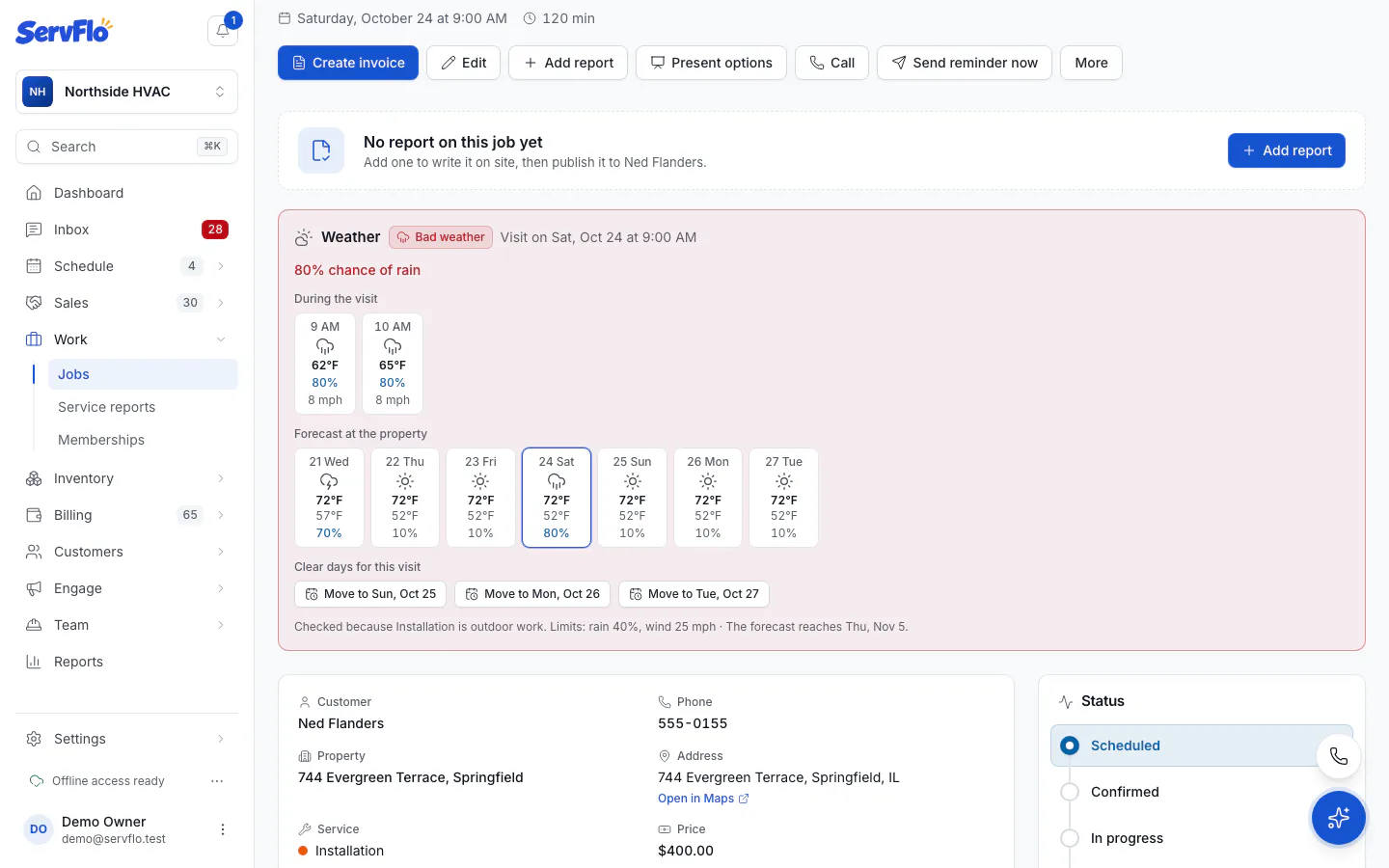
Task: Expand the Engage menu chevron
Action: point(221,588)
